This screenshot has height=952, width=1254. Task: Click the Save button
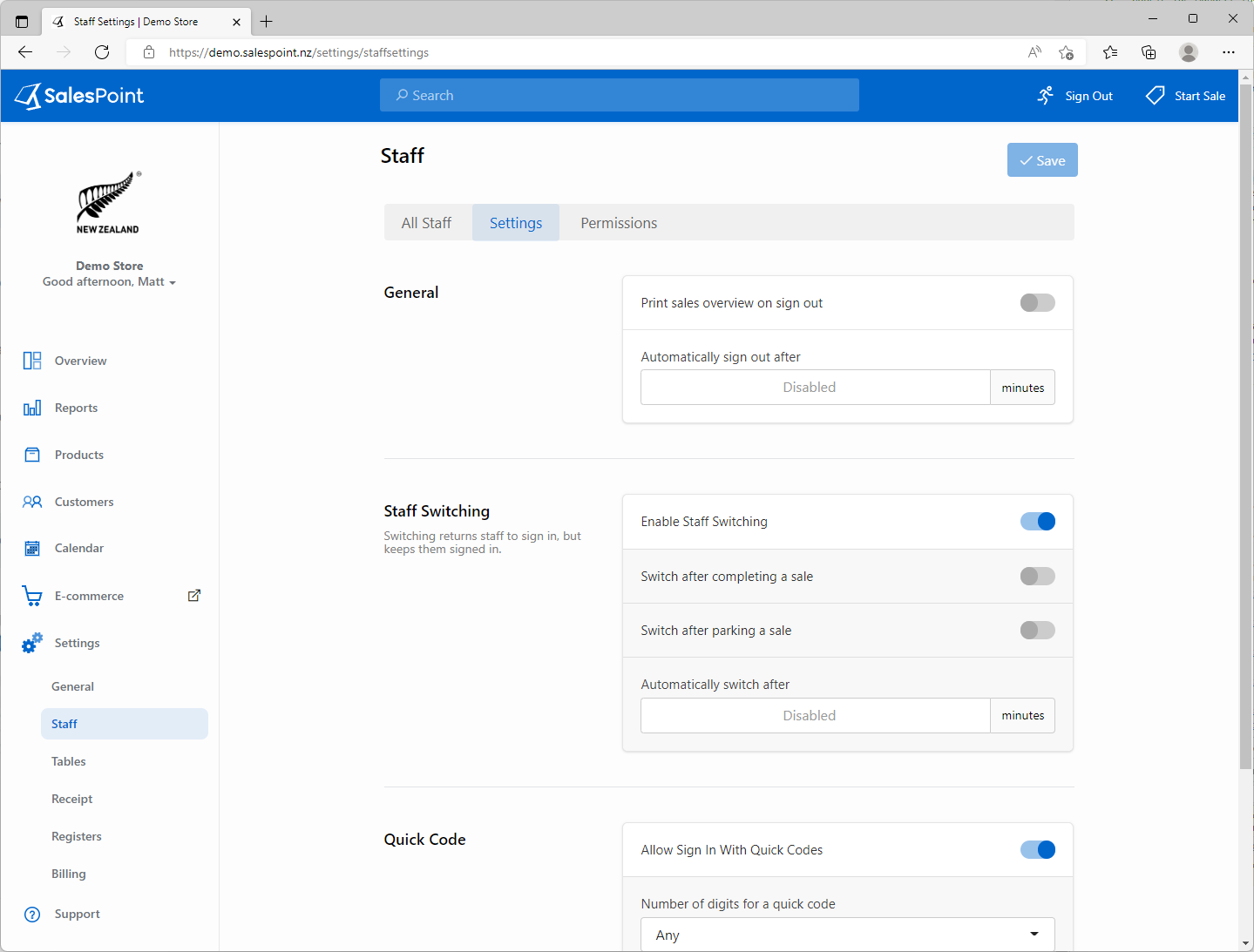(1042, 160)
